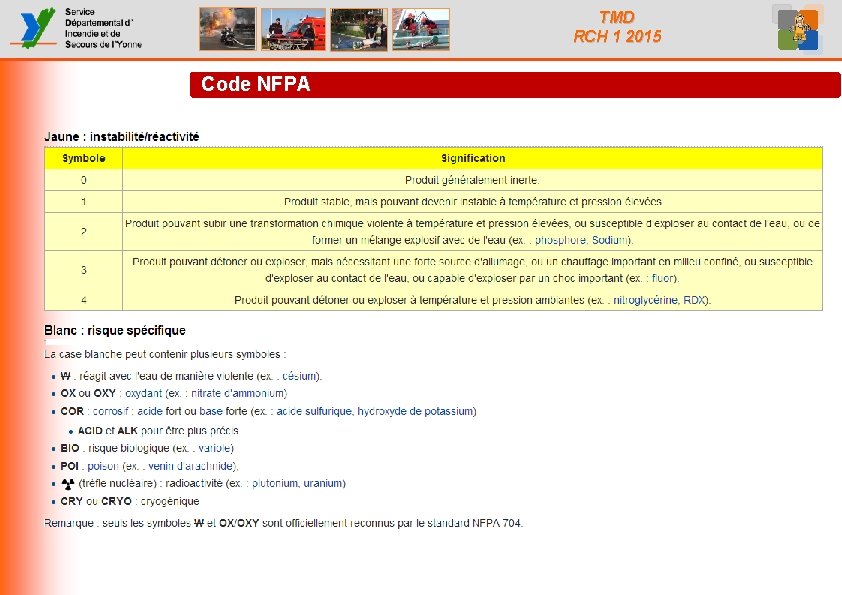Screen dimensions: 842x595
Task: Follow the acide sulfurique link
Action: (314, 411)
